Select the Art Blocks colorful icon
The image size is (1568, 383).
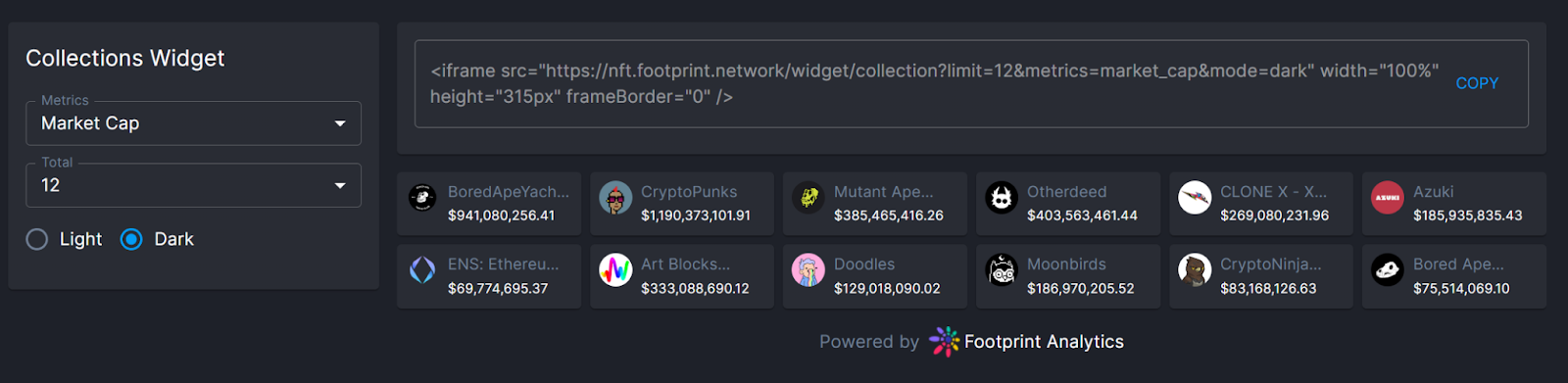point(615,270)
